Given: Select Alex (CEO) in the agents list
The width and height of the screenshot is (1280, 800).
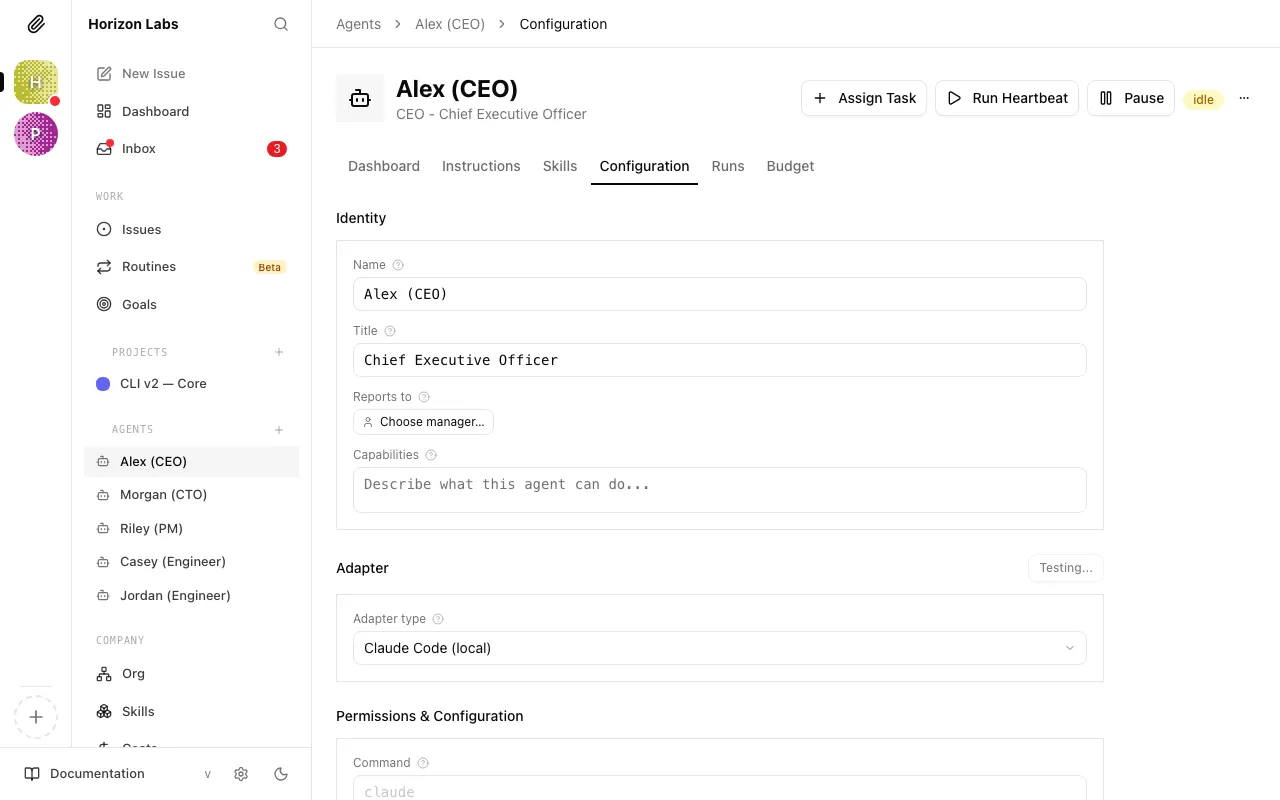Looking at the screenshot, I should click(191, 461).
